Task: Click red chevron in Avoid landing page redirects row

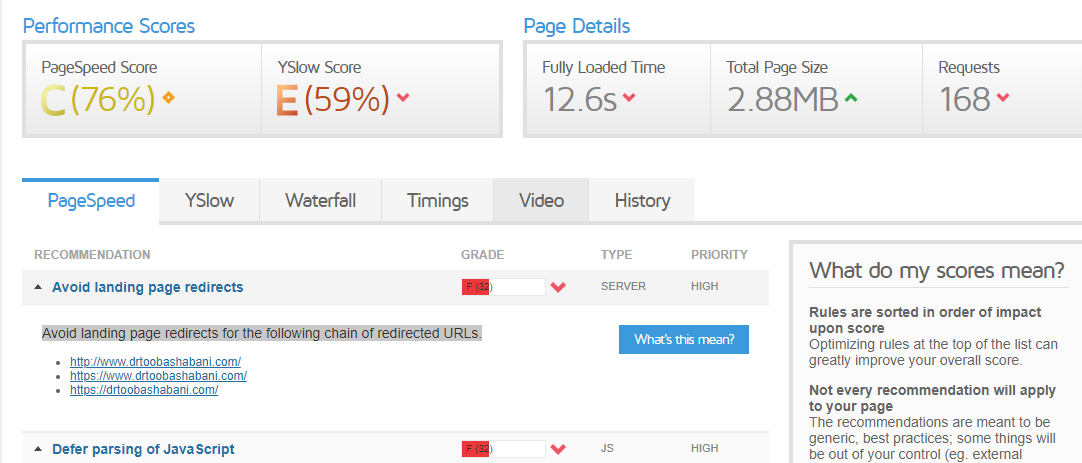Action: point(558,288)
